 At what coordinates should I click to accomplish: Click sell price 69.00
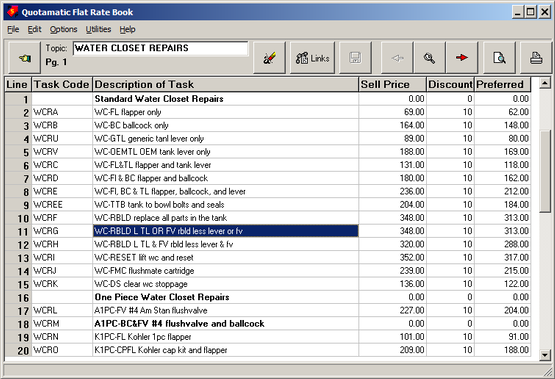(393, 113)
